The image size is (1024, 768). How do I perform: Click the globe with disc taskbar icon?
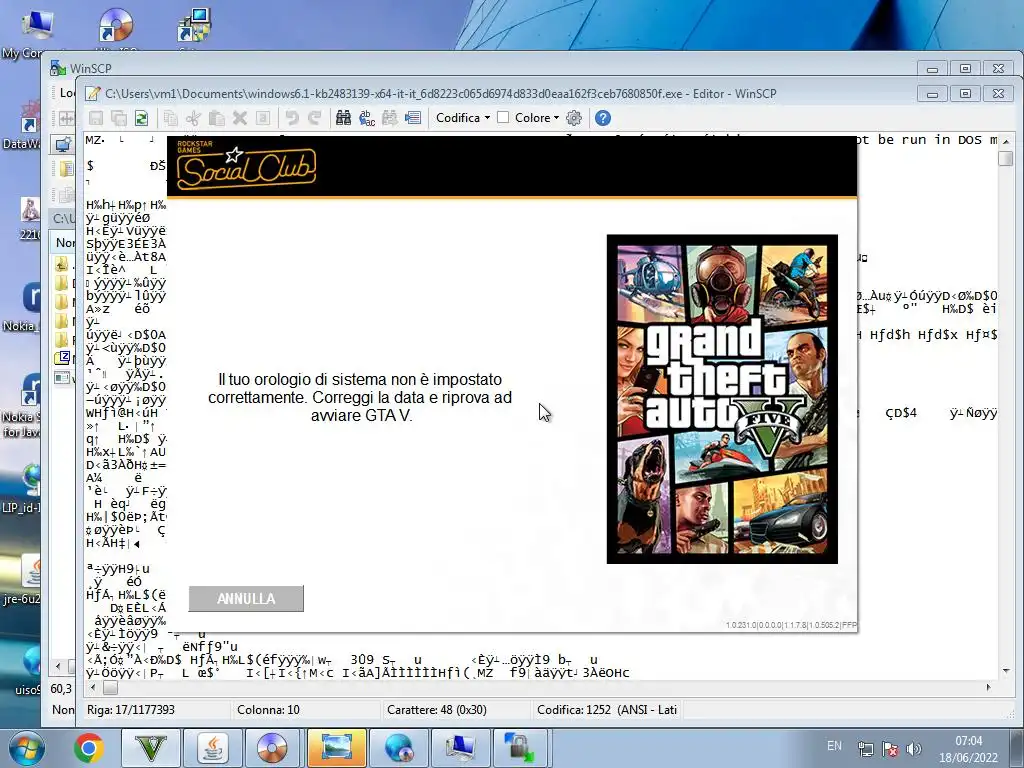[x=398, y=748]
